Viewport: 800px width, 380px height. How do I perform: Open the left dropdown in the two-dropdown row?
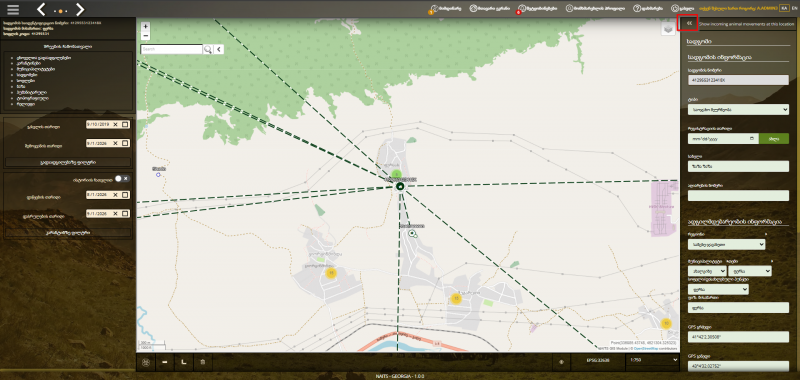click(707, 271)
